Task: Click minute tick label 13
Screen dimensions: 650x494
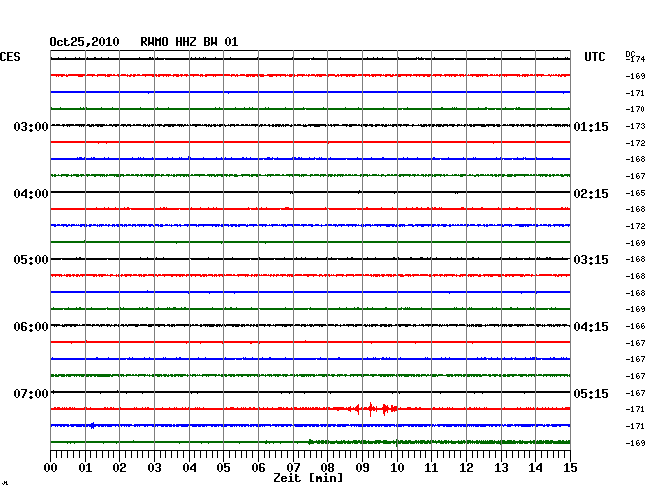Action: pyautogui.click(x=501, y=468)
